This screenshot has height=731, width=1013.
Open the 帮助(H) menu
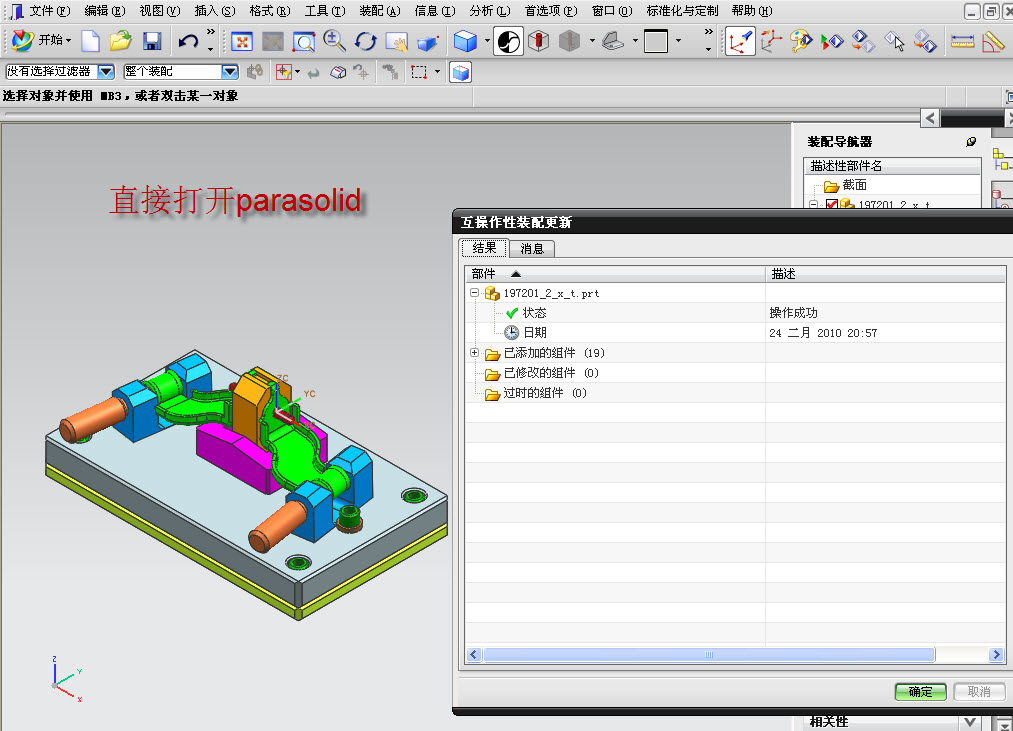click(x=752, y=11)
